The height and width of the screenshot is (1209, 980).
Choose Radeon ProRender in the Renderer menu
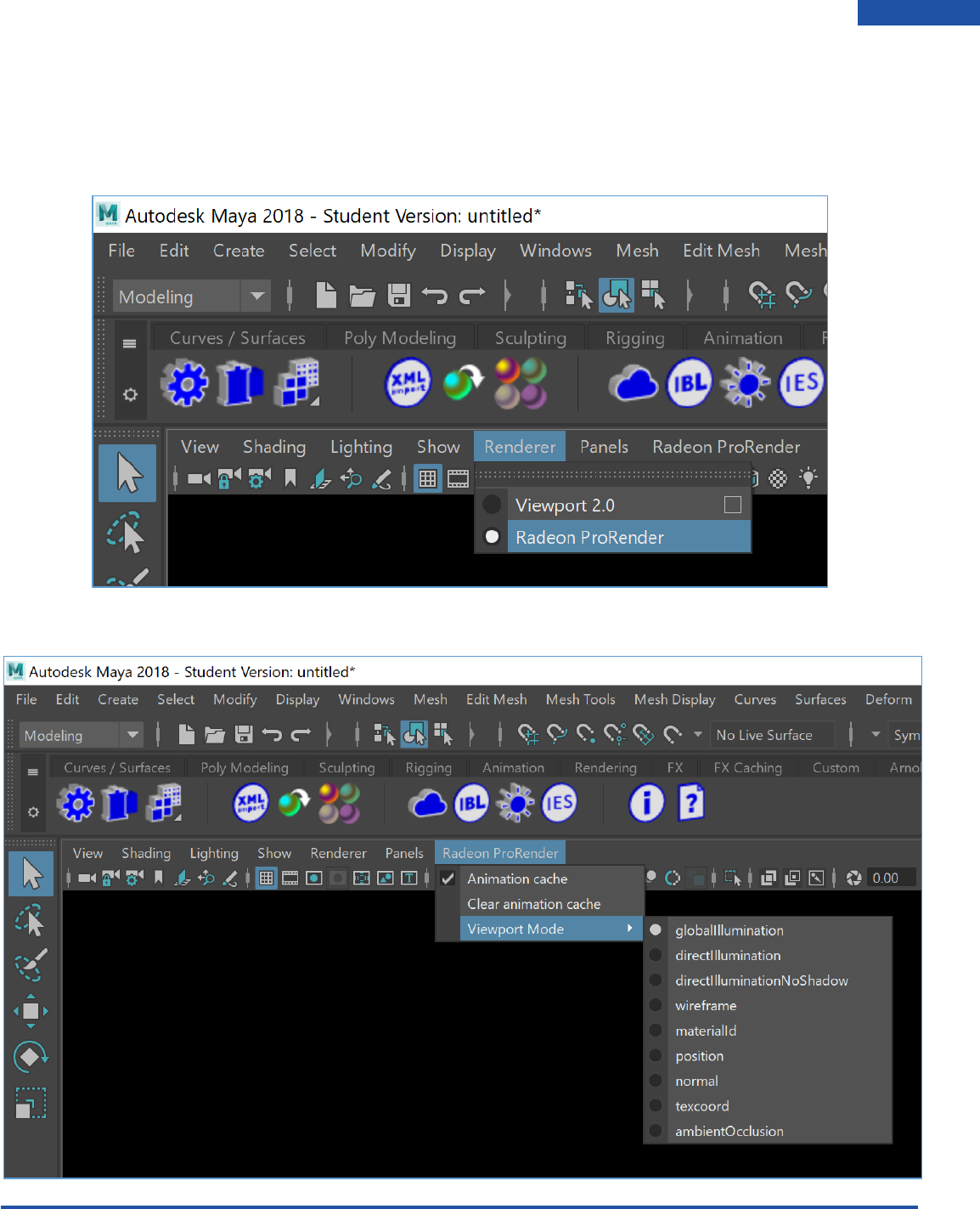pos(629,537)
